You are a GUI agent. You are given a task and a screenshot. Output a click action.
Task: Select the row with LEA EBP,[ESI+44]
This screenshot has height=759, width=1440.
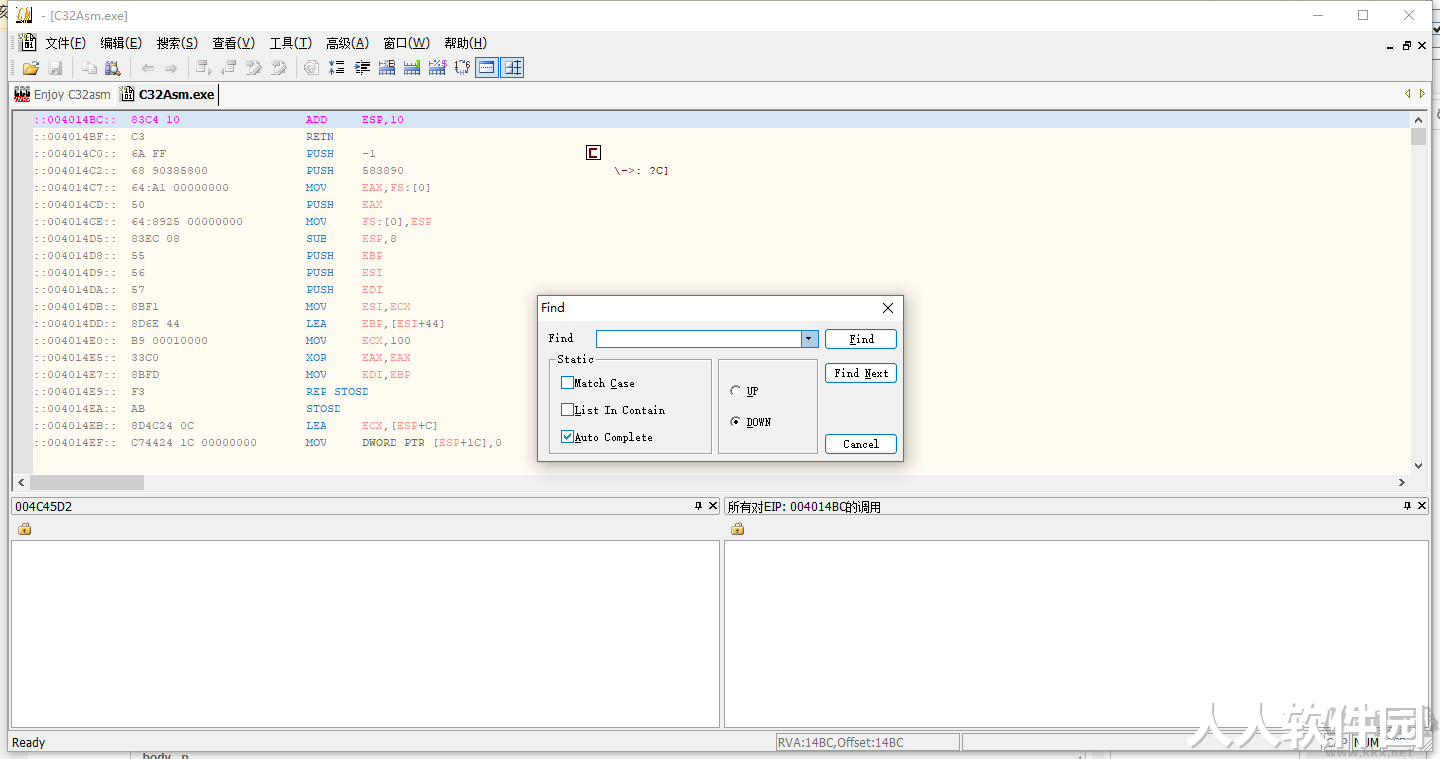pos(721,323)
